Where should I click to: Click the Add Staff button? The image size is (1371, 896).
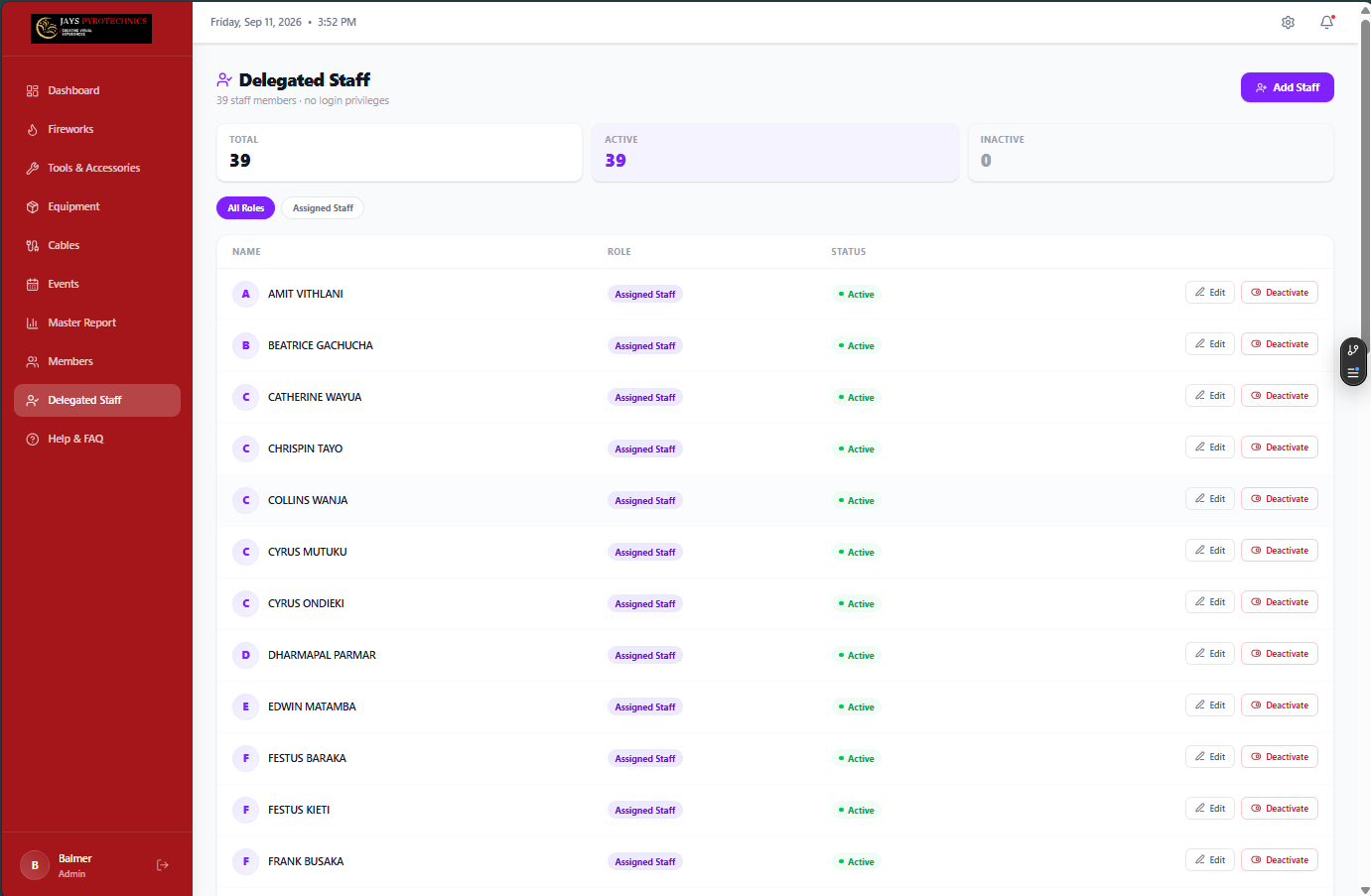click(x=1287, y=87)
